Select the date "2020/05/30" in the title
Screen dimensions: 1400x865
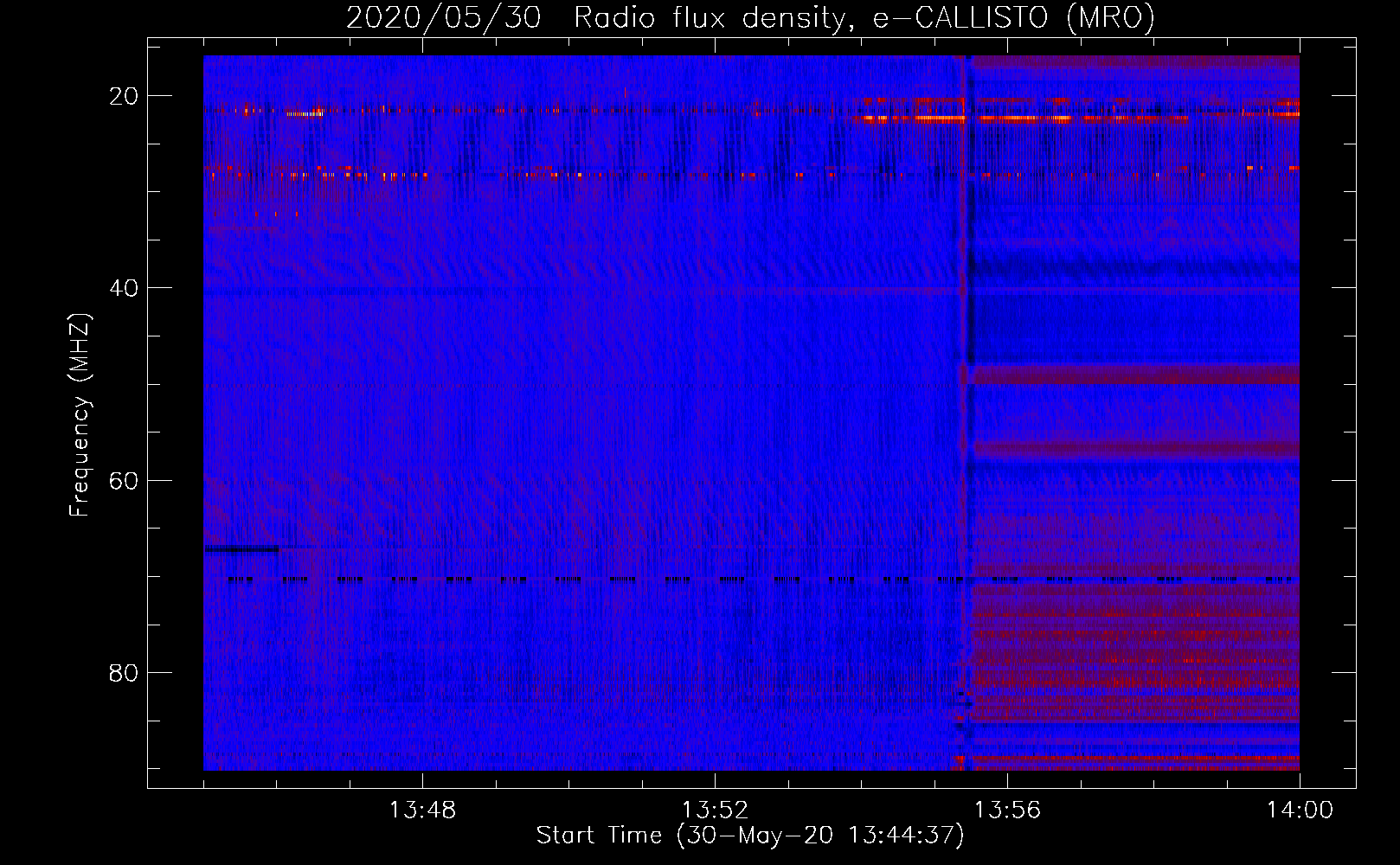pos(444,18)
